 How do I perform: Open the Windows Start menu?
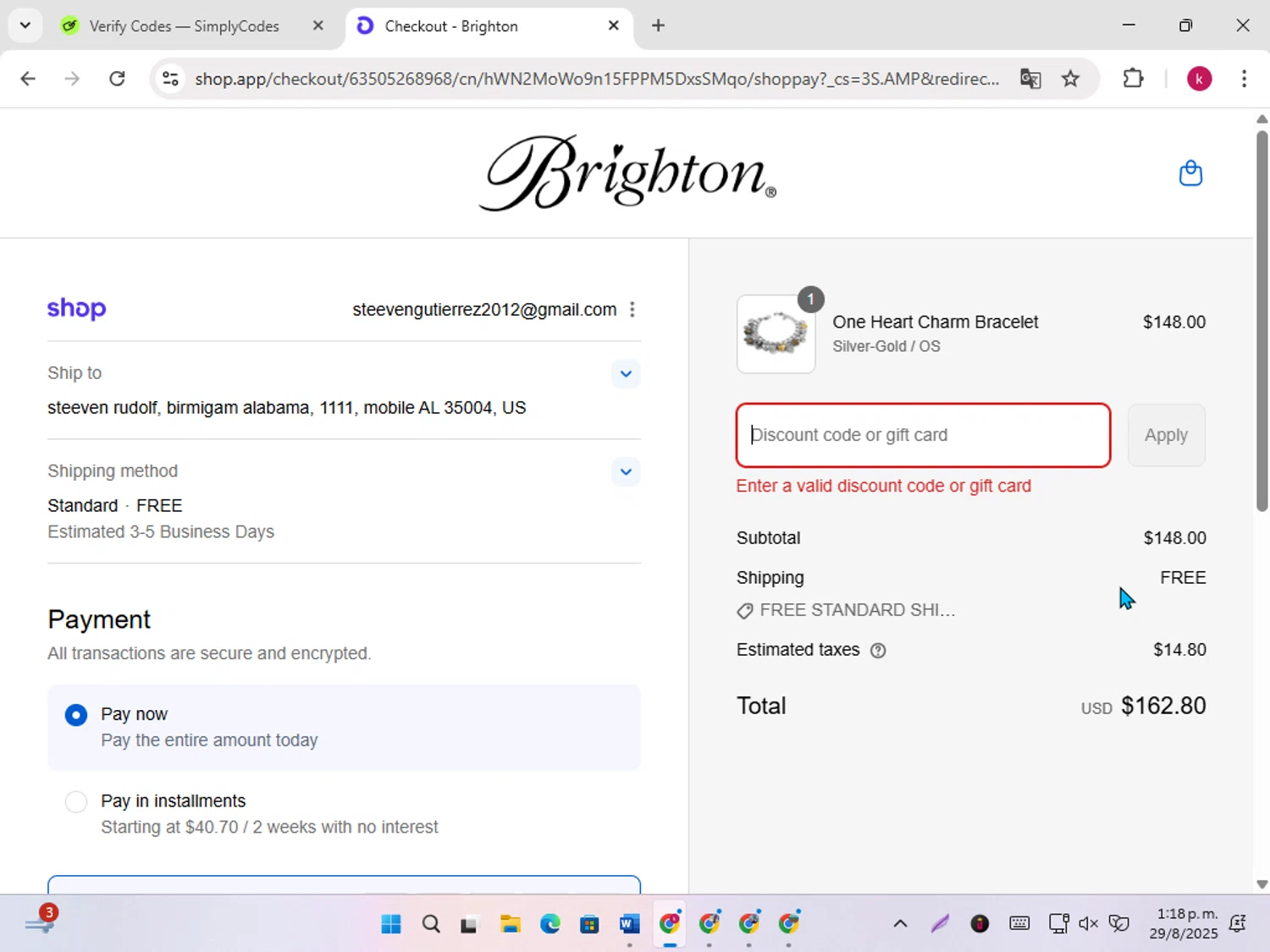(391, 923)
